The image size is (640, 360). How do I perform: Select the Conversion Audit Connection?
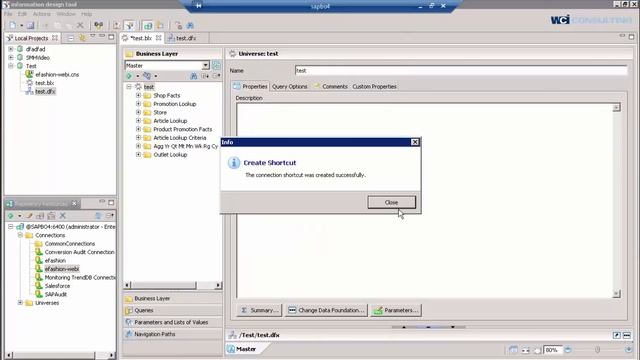(x=79, y=252)
